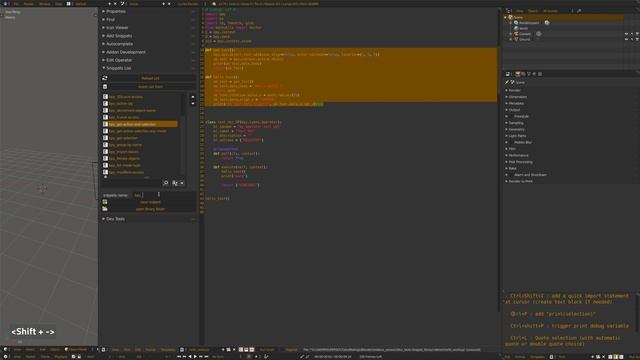640x360 pixels.
Task: Open the Templates menu in text editor
Action: click(168, 350)
